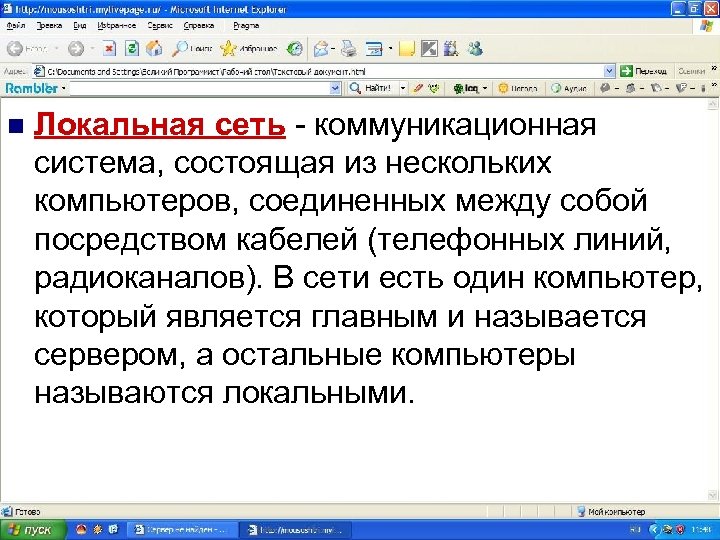This screenshot has height=540, width=720.
Task: Click red shield tray icon
Action: click(680, 530)
